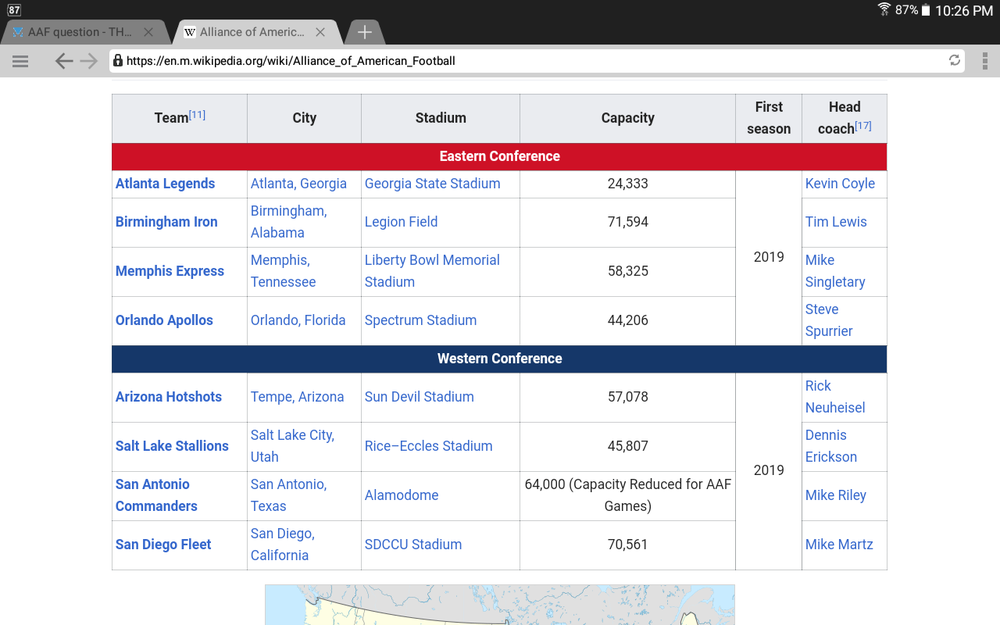
Task: Open a new browser tab
Action: 364,32
